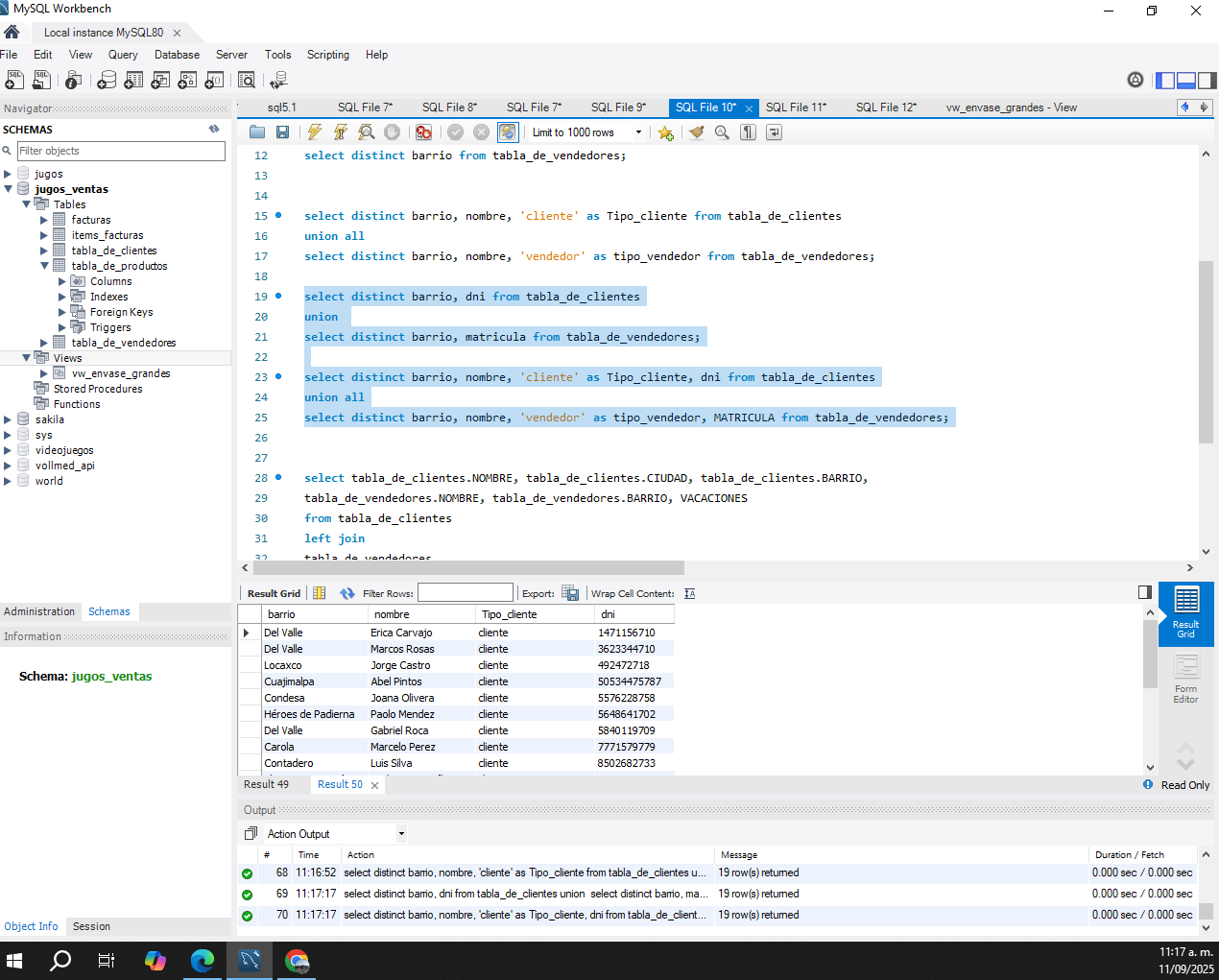1219x980 pixels.
Task: Open Microsoft Edge from taskbar
Action: [203, 960]
